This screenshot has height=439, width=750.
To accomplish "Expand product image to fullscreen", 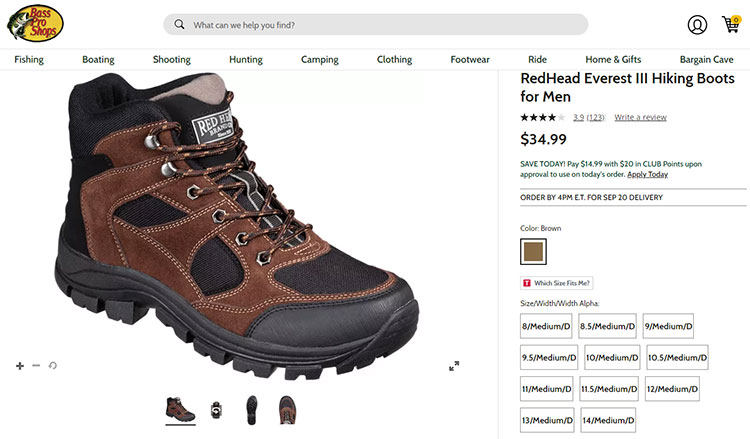I will [454, 366].
